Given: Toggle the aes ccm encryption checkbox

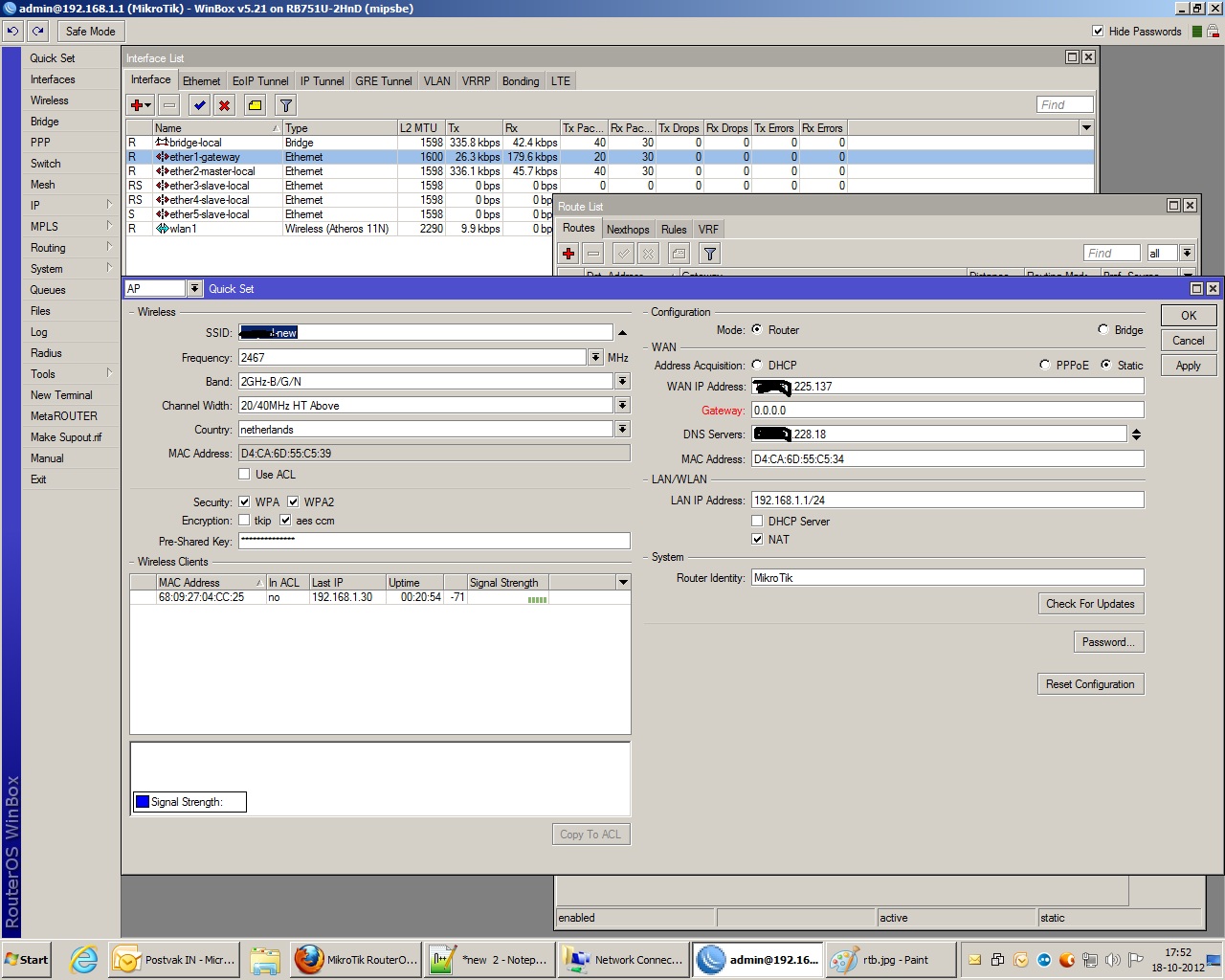Looking at the screenshot, I should (x=285, y=521).
